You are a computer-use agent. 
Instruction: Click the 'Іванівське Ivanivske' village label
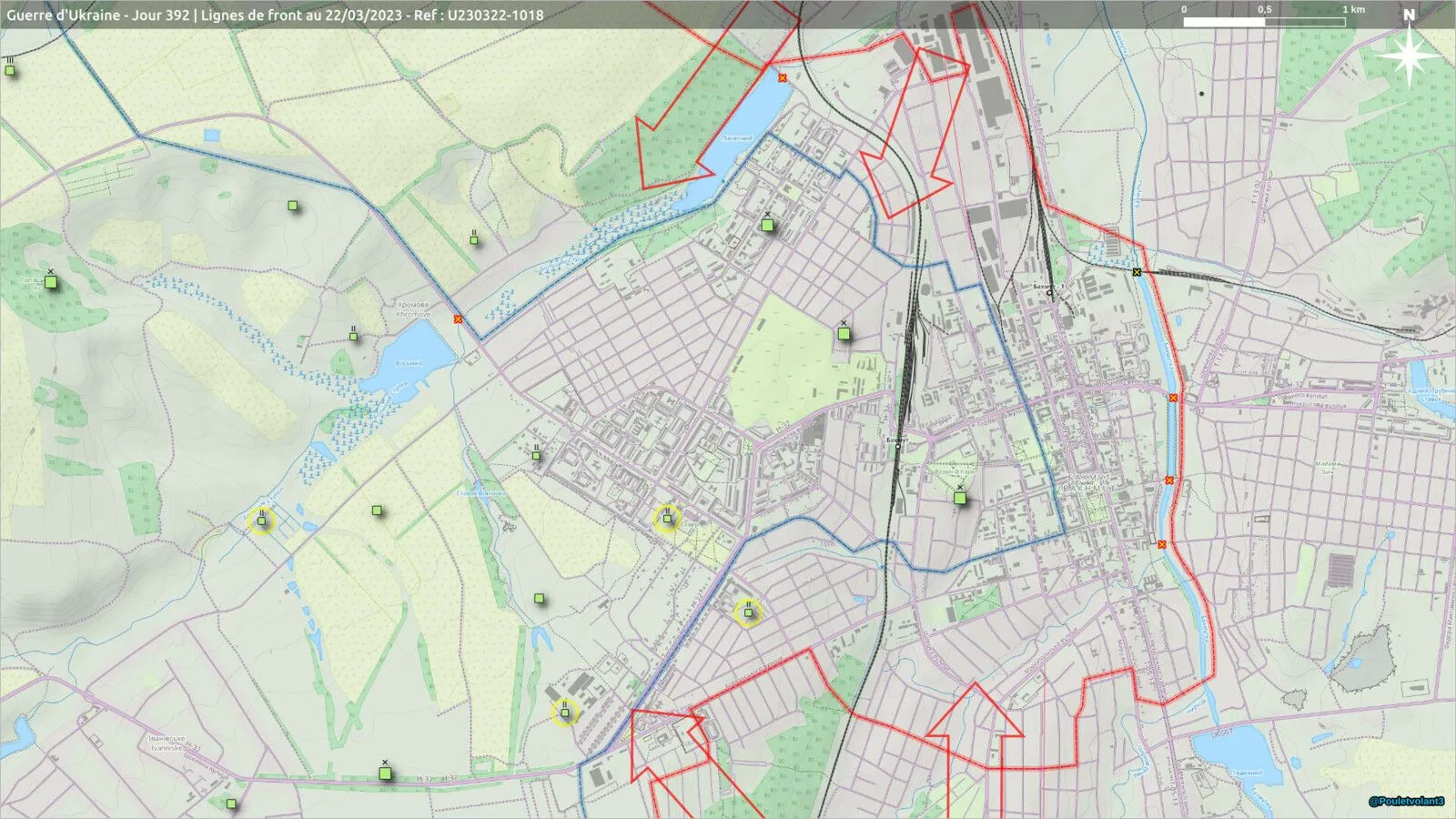(167, 743)
